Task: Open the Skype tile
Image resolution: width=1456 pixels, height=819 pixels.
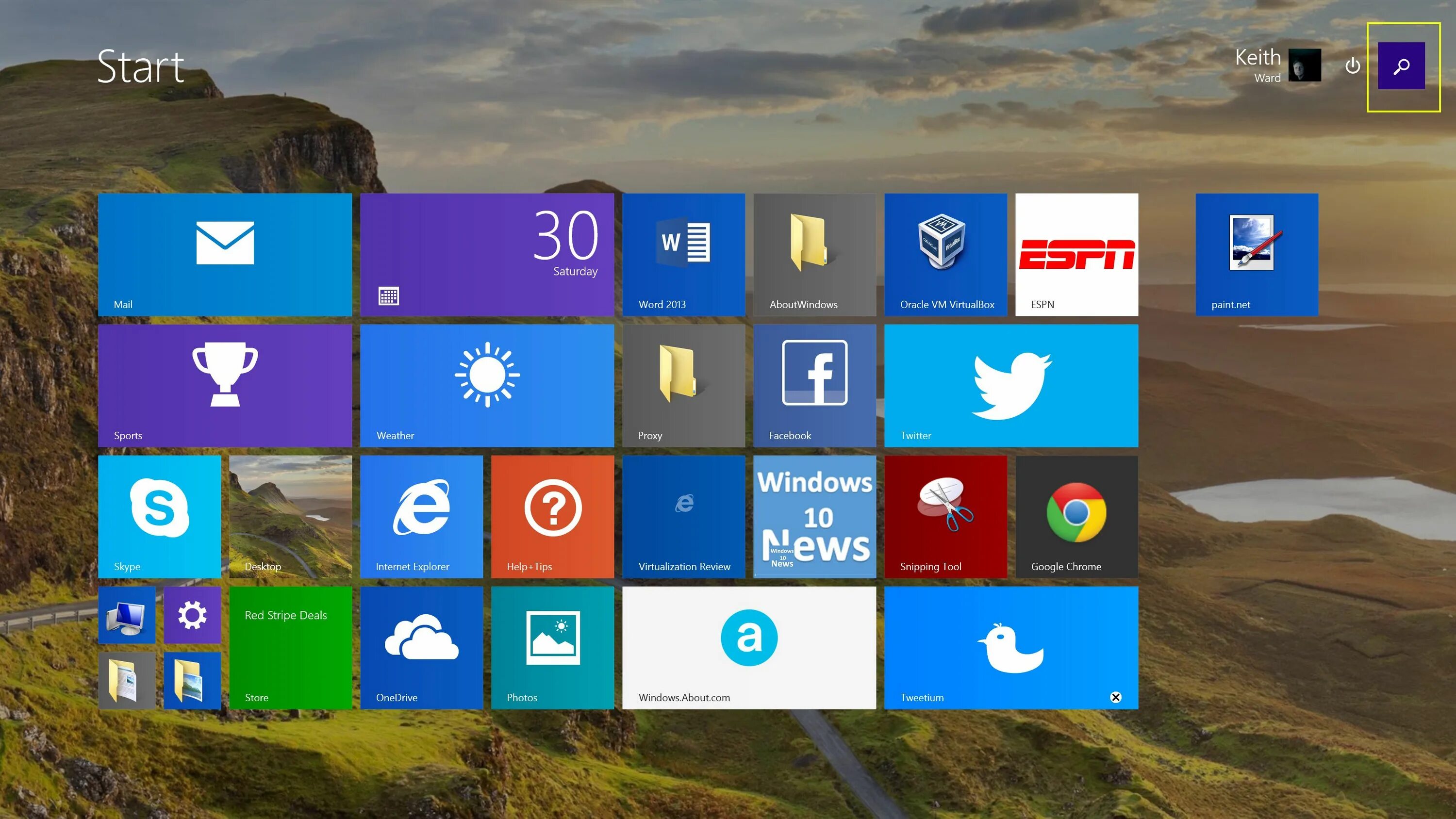Action: click(160, 516)
